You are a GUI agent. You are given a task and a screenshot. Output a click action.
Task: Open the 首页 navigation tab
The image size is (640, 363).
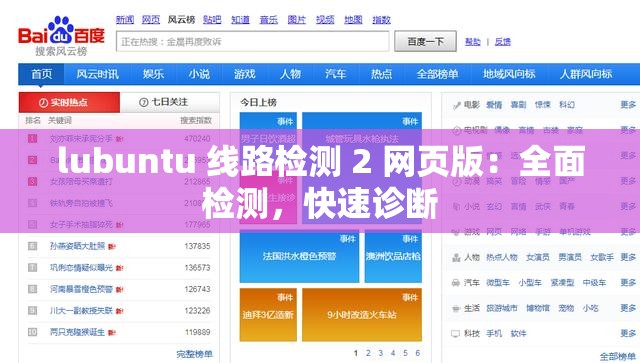42,74
